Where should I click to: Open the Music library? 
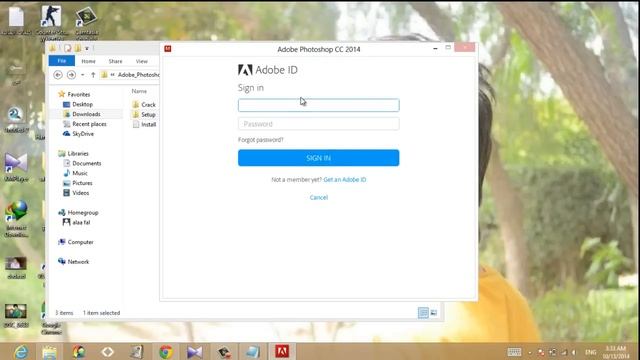(80, 173)
